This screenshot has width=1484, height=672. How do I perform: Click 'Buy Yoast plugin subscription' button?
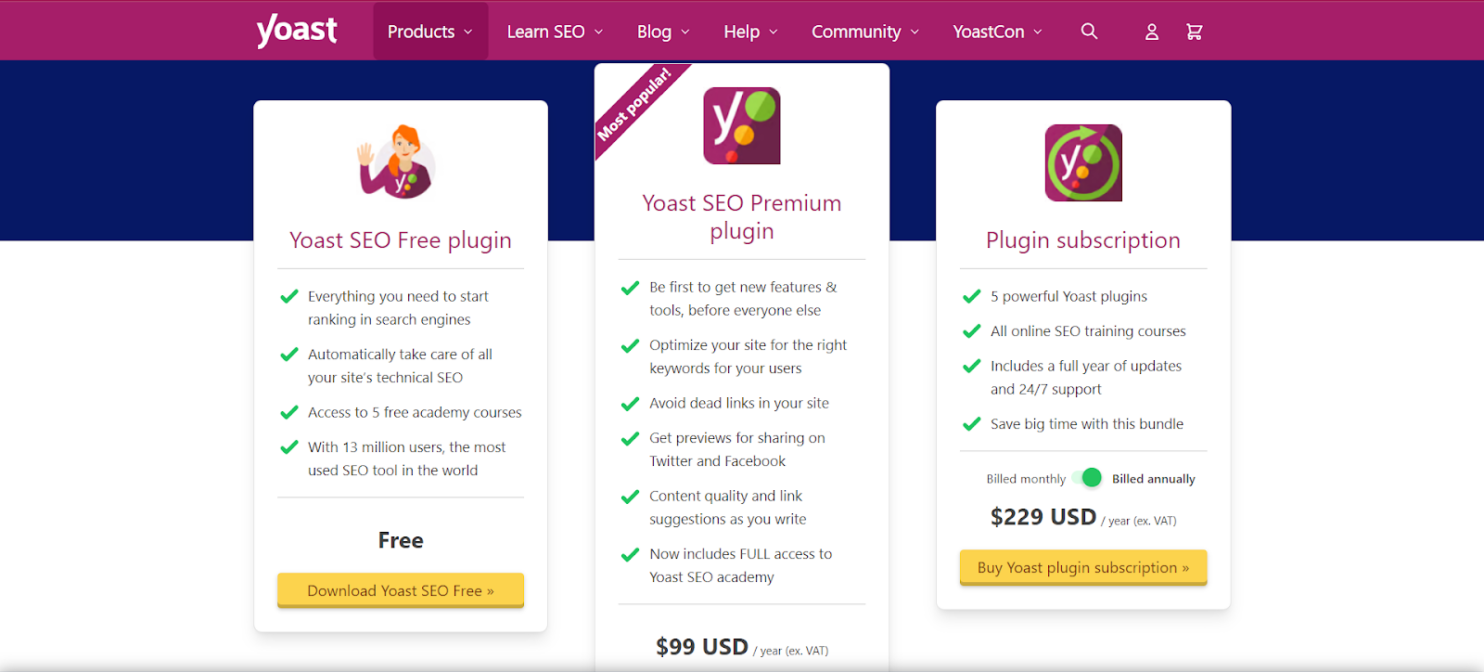click(x=1083, y=567)
